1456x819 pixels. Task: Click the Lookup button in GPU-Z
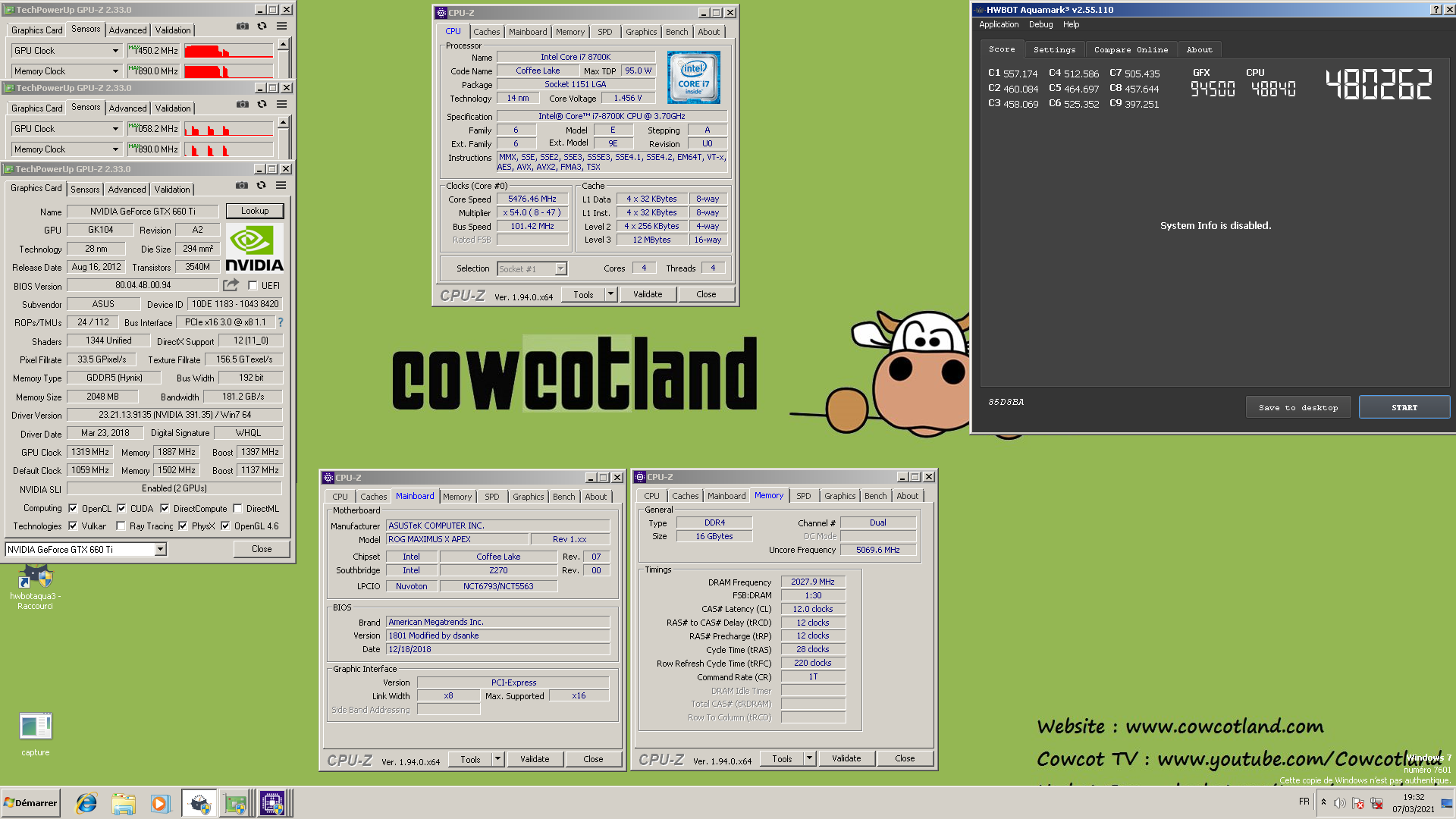click(255, 211)
